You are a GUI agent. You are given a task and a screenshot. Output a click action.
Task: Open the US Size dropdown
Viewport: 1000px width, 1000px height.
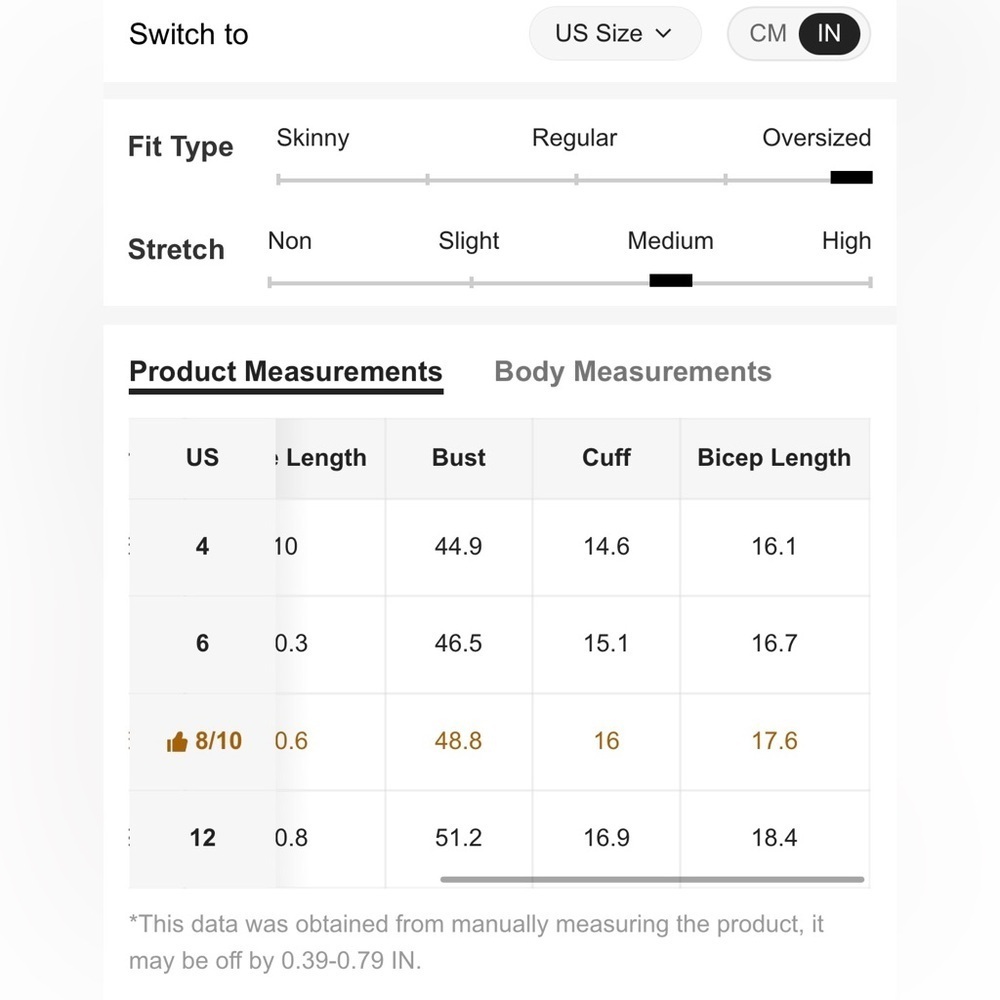(x=615, y=33)
